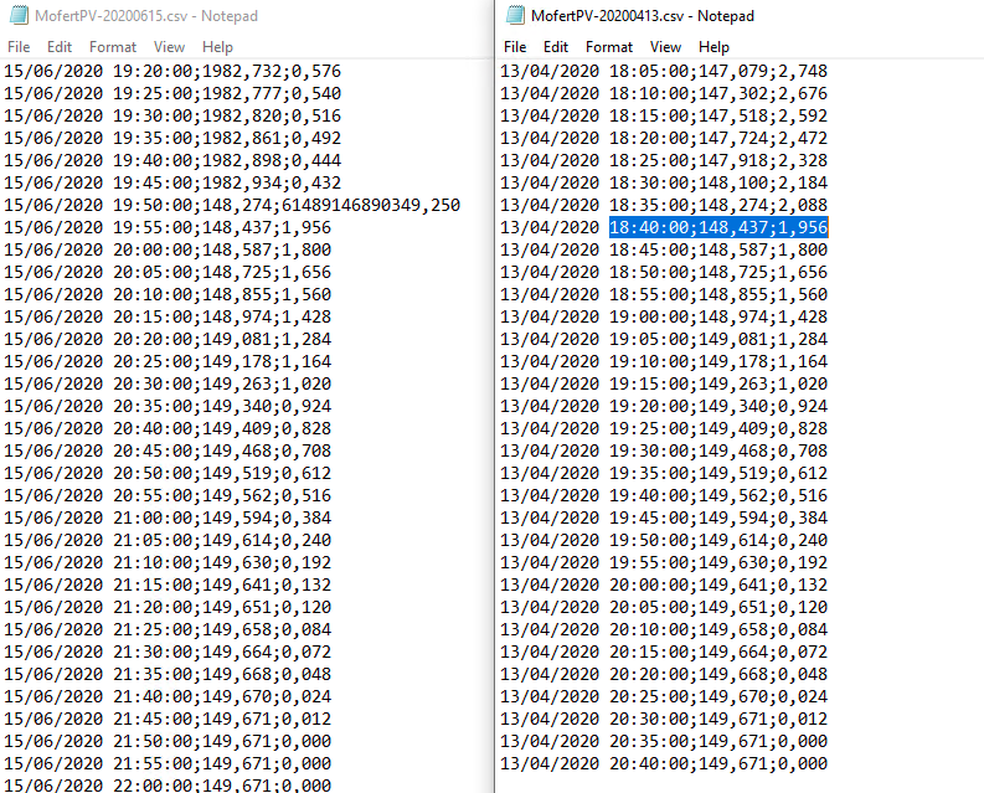This screenshot has width=984, height=793.
Task: Click line 13/04/2020 19:00:00;148,974;1,428
Action: coord(664,317)
